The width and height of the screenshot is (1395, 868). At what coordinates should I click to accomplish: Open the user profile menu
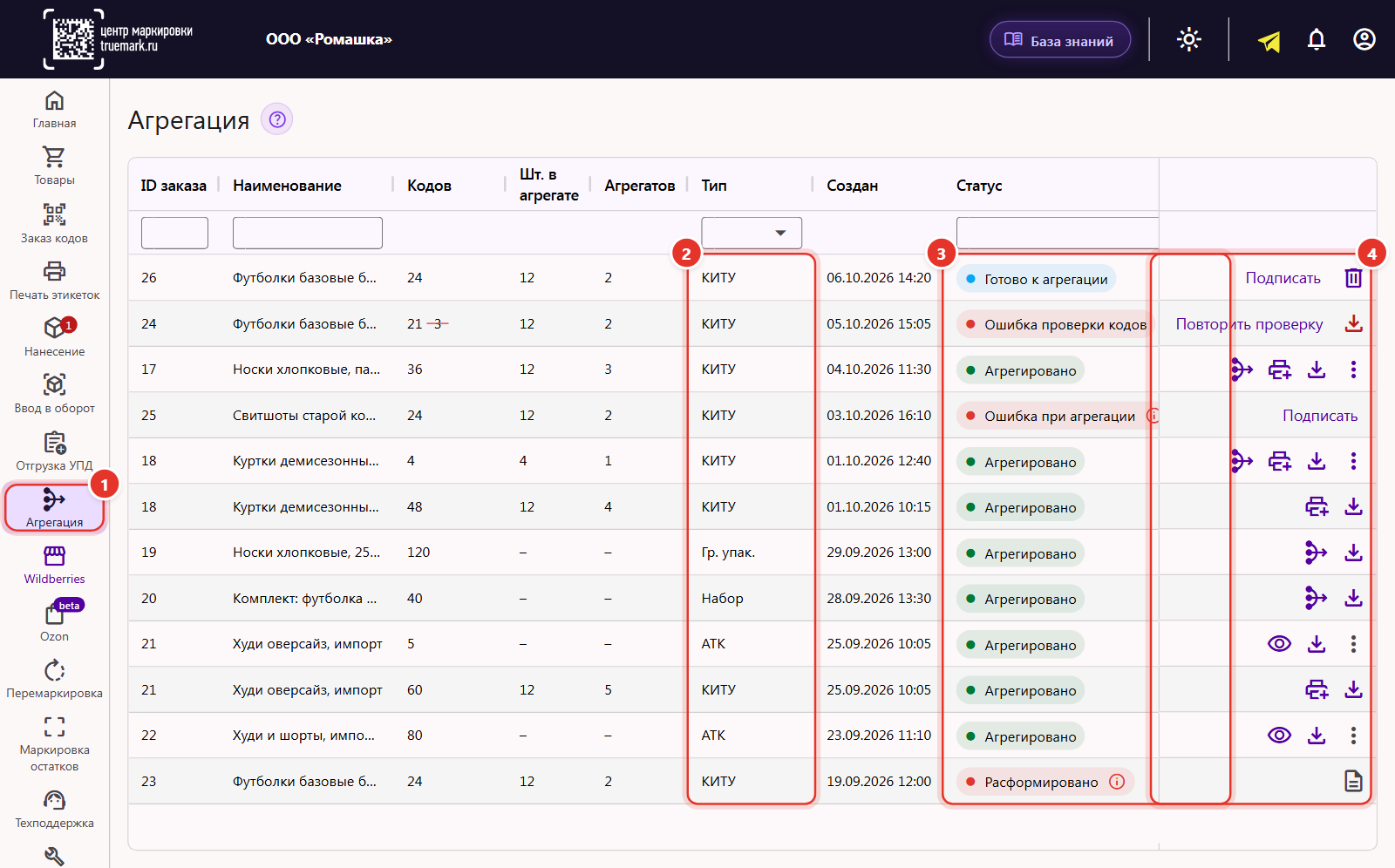tap(1364, 39)
